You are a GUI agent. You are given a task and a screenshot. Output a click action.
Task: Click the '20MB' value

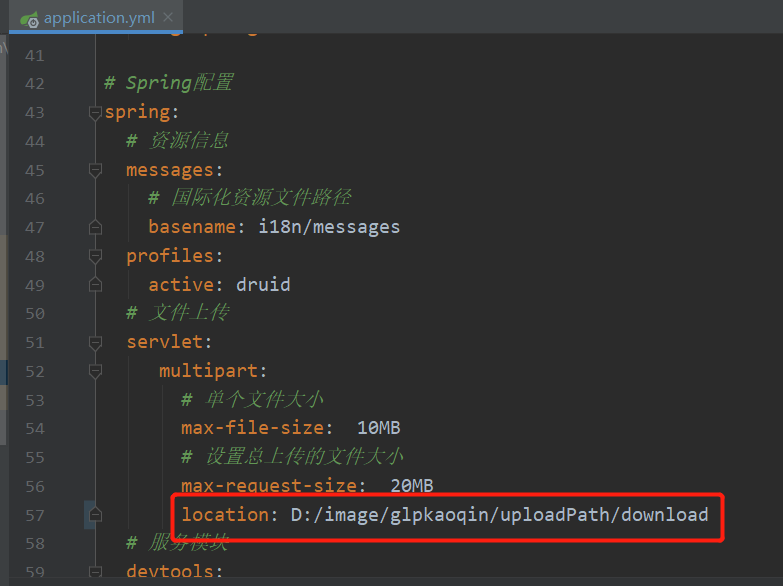tap(411, 485)
